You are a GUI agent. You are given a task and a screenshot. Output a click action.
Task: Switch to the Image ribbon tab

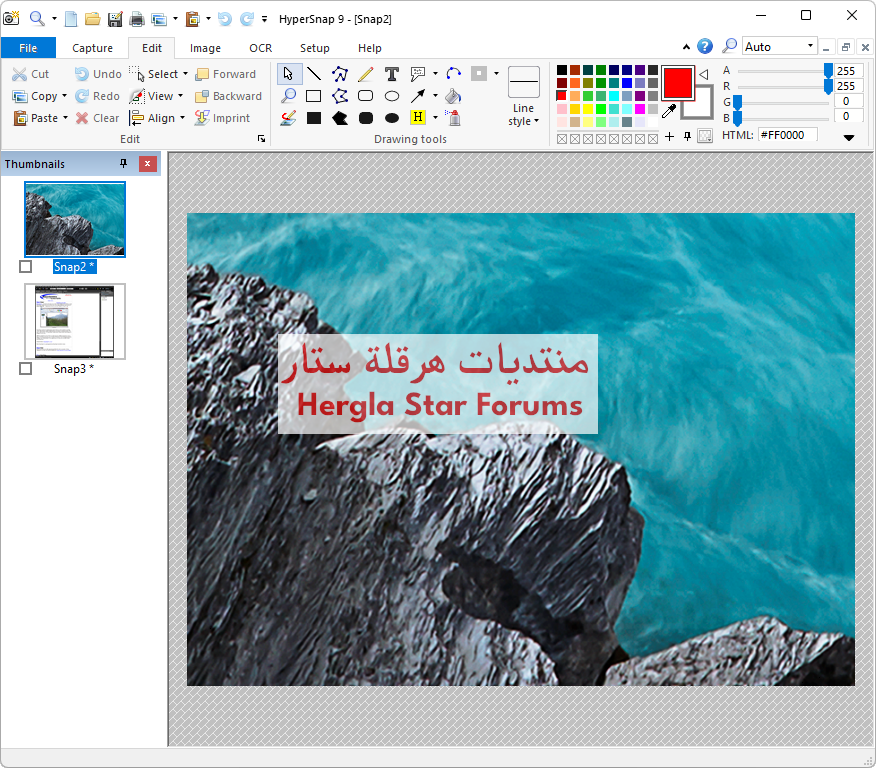tap(205, 47)
